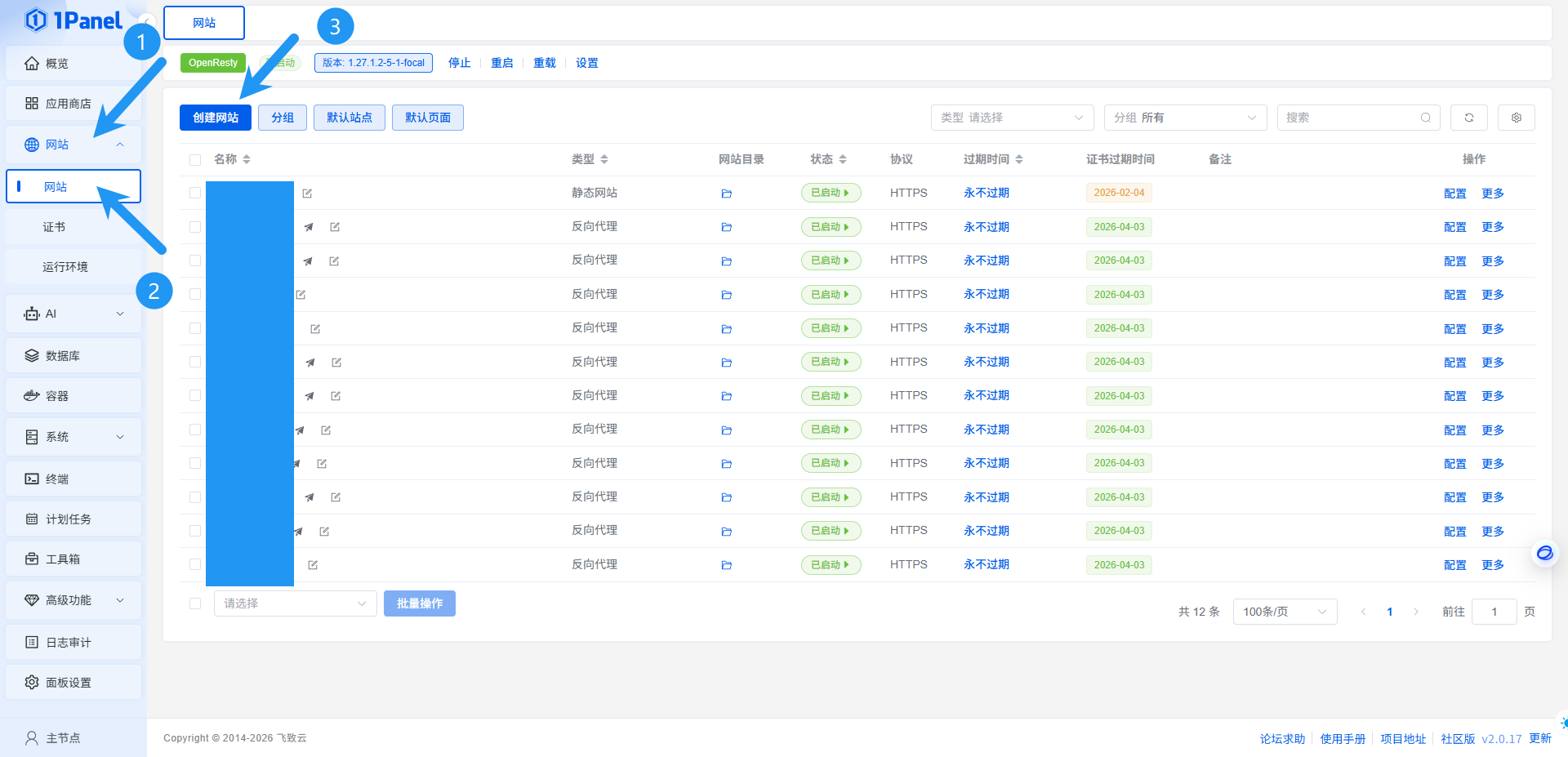Change page size from 100条/页 dropdown
1568x757 pixels.
pos(1284,612)
